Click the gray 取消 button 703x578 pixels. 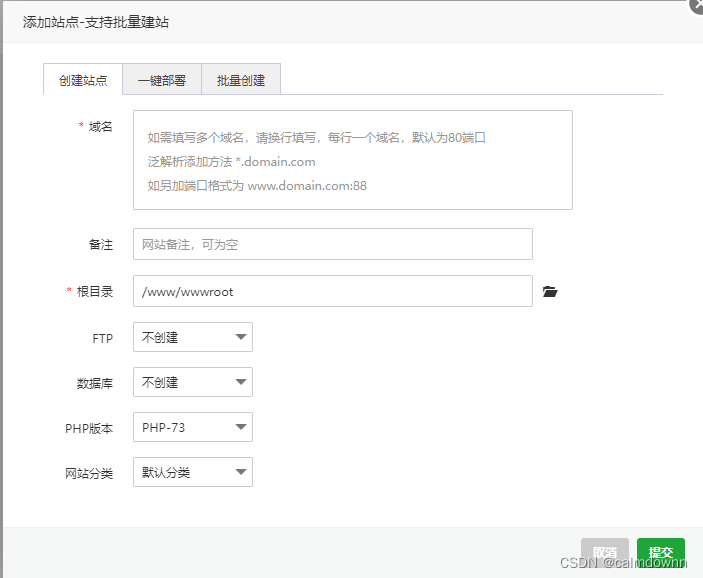click(605, 552)
